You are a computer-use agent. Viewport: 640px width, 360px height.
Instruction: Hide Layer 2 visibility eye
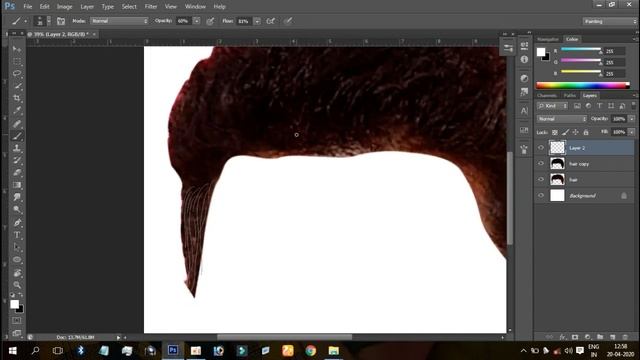click(541, 148)
